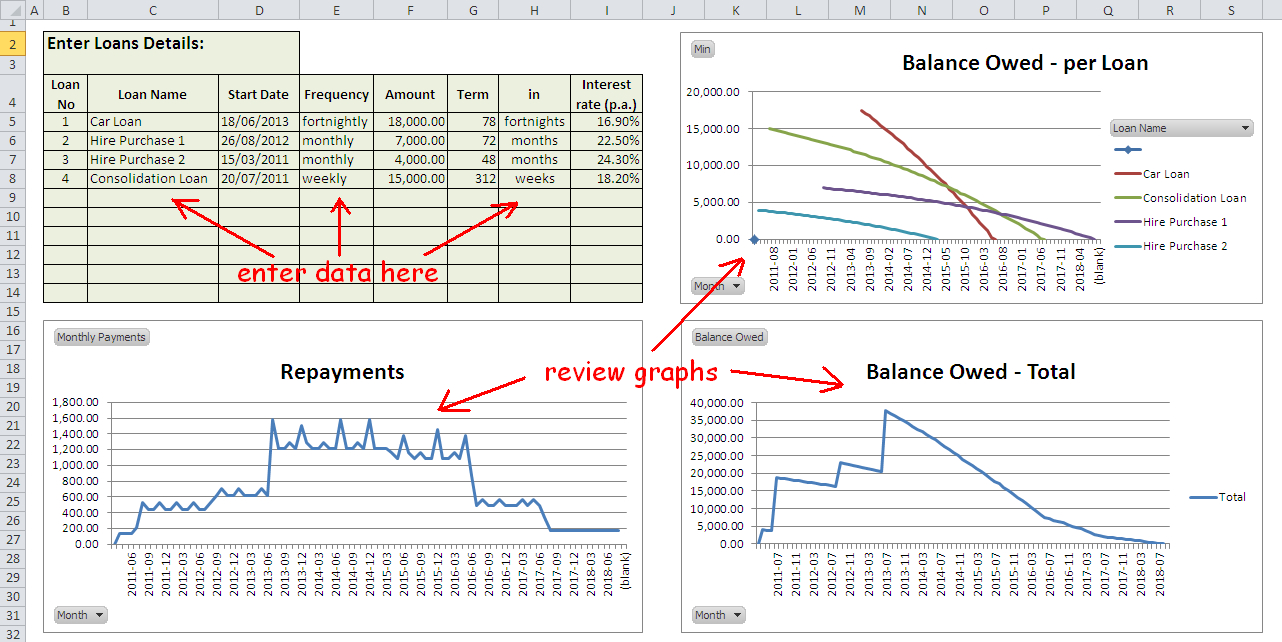Click the Monthly Payments field button
The height and width of the screenshot is (642, 1282).
pyautogui.click(x=101, y=337)
